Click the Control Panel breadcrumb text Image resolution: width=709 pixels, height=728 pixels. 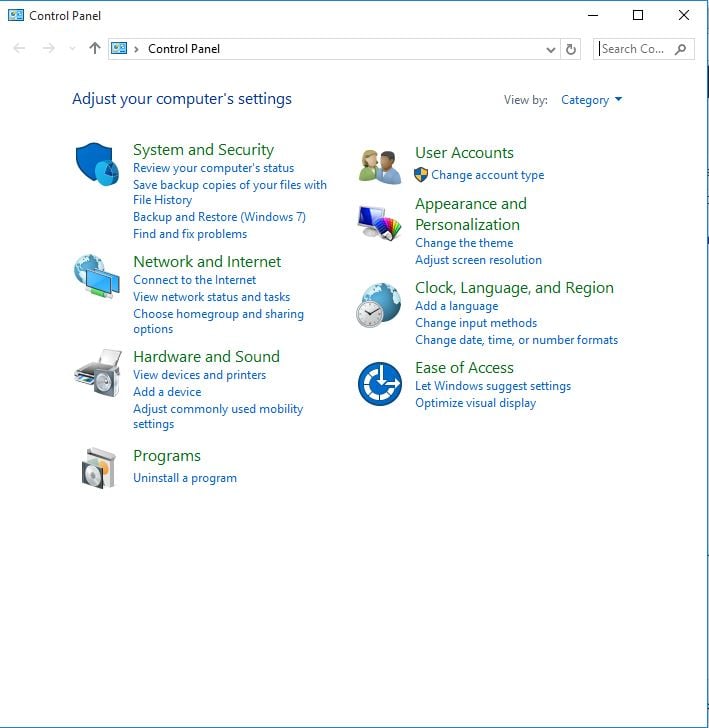pos(184,49)
